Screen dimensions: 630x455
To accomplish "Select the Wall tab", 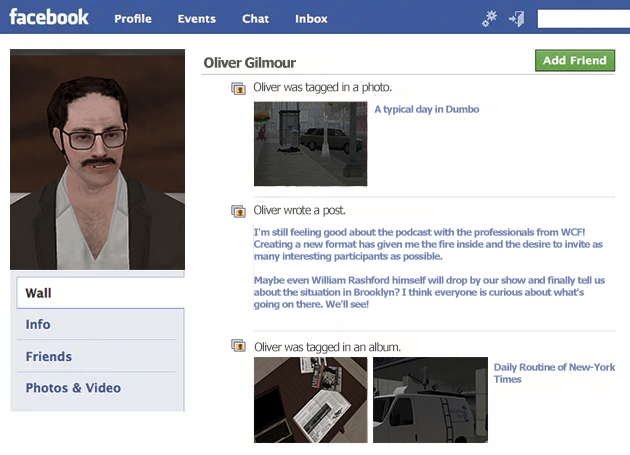I will [x=100, y=293].
